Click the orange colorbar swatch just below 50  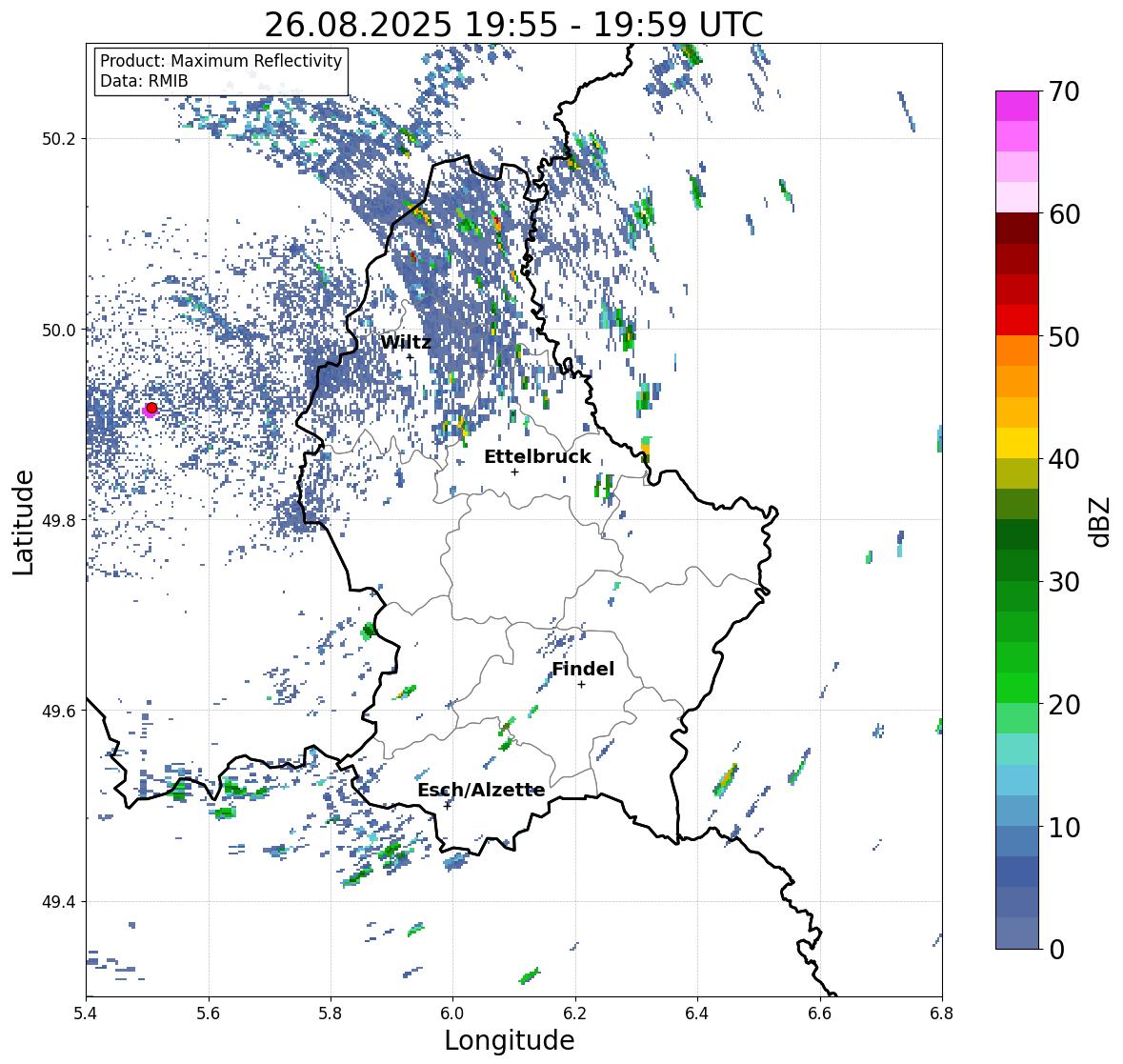(1017, 351)
